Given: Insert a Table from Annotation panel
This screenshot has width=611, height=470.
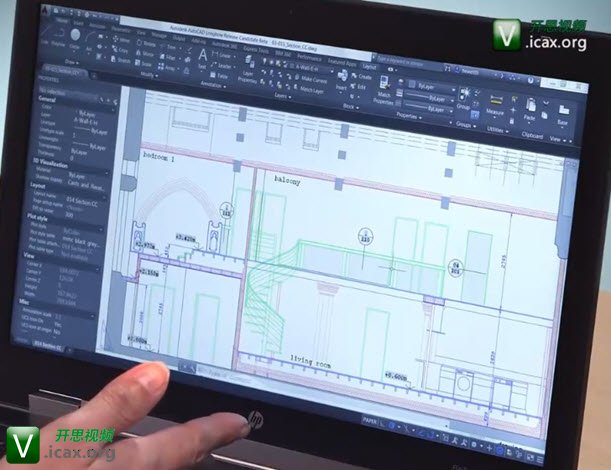Looking at the screenshot, I should pos(219,76).
